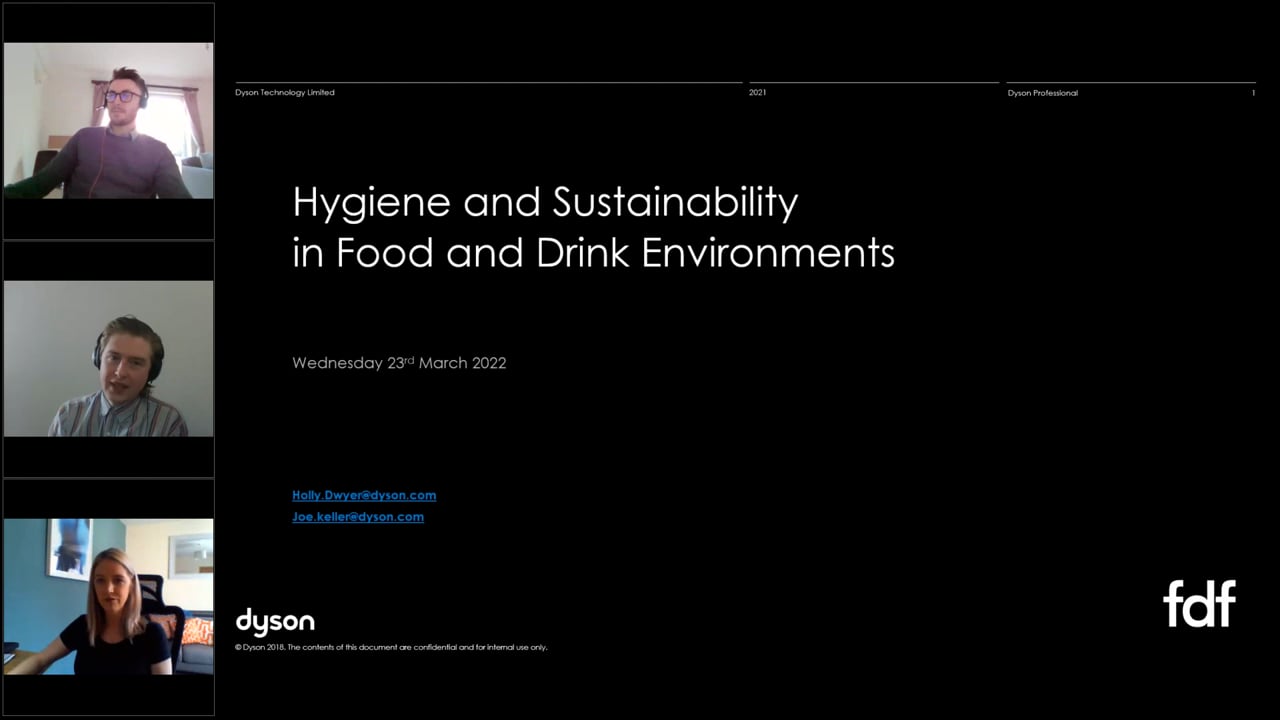This screenshot has width=1280, height=720.
Task: Select video of woman in black top
Action: click(x=108, y=596)
